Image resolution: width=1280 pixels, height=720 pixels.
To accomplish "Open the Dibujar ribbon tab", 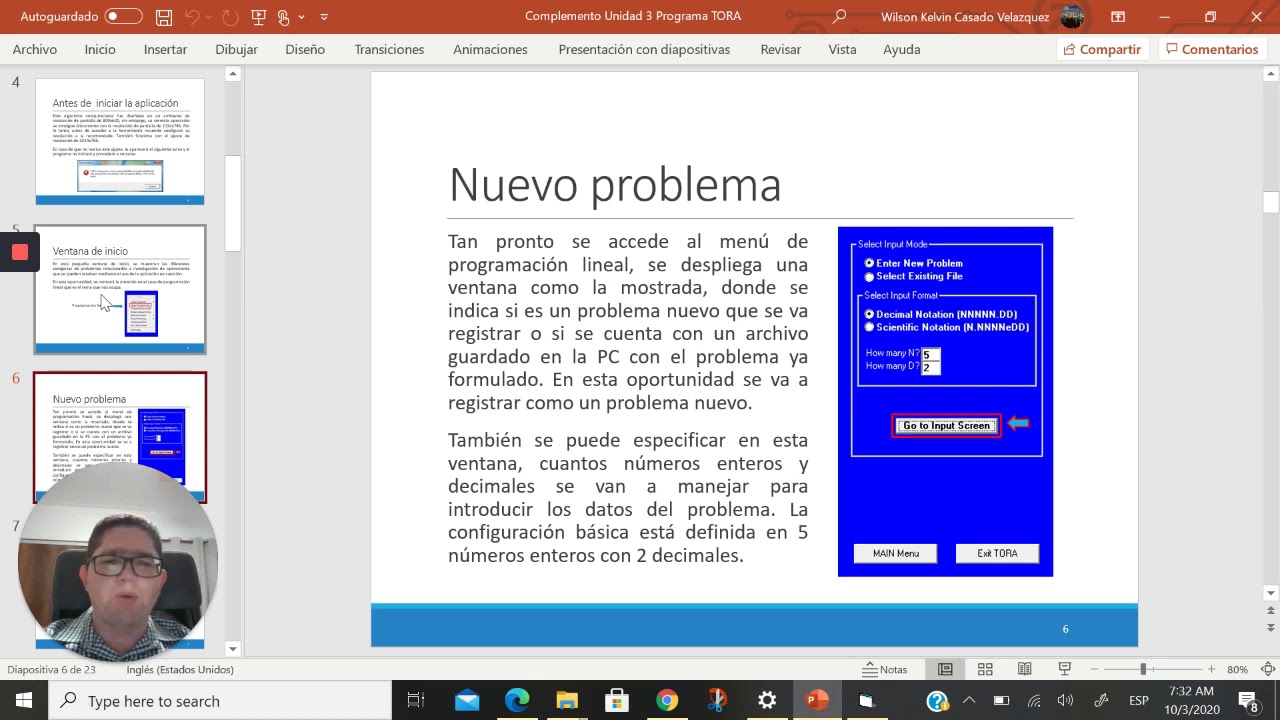I will [x=236, y=49].
